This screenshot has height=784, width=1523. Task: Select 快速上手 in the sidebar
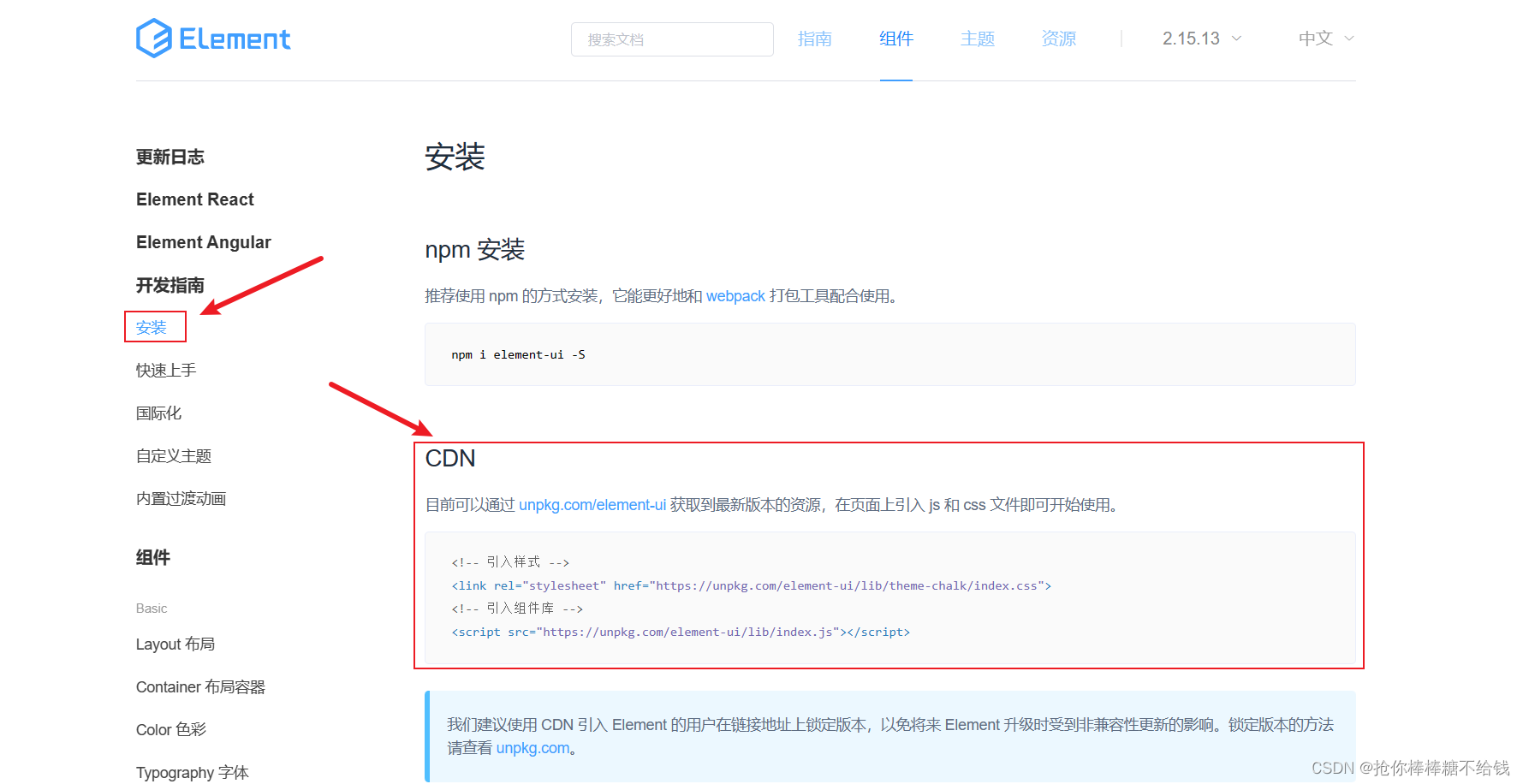coord(166,371)
